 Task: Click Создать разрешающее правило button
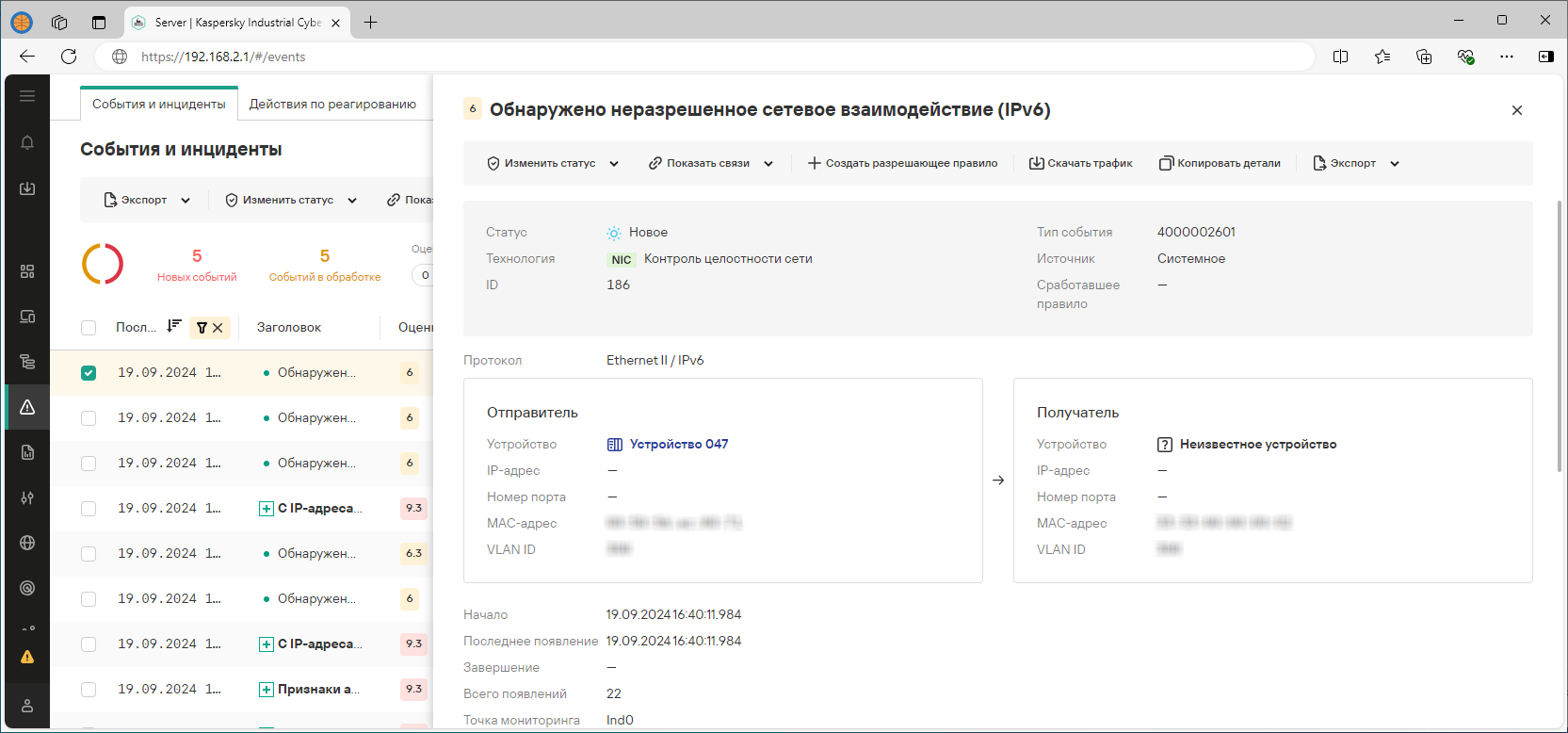point(902,163)
